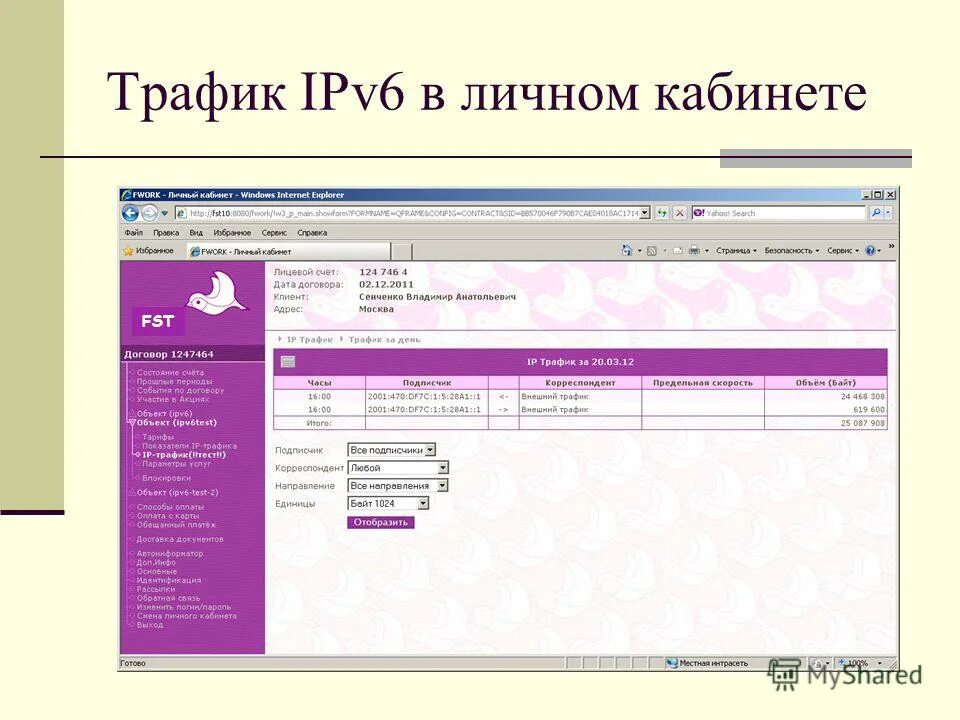The height and width of the screenshot is (720, 960).
Task: Open the Home page icon on the toolbar
Action: tap(625, 249)
